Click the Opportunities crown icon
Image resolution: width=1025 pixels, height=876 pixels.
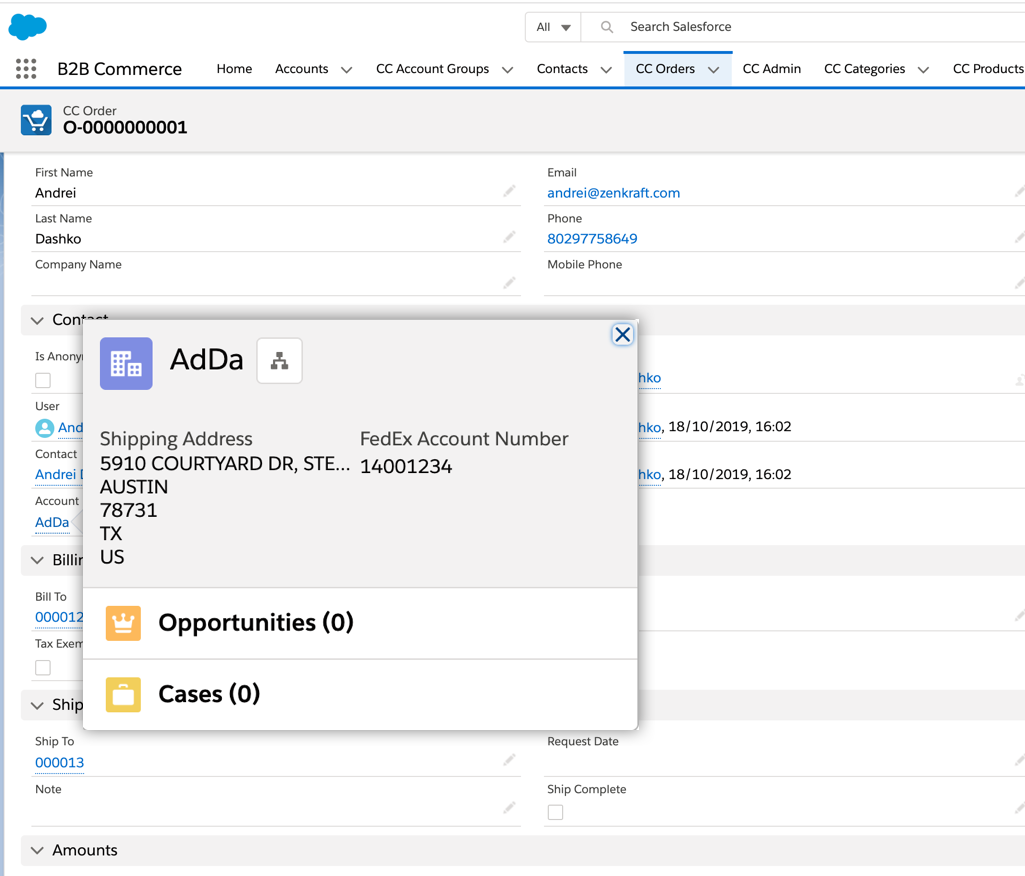(124, 623)
